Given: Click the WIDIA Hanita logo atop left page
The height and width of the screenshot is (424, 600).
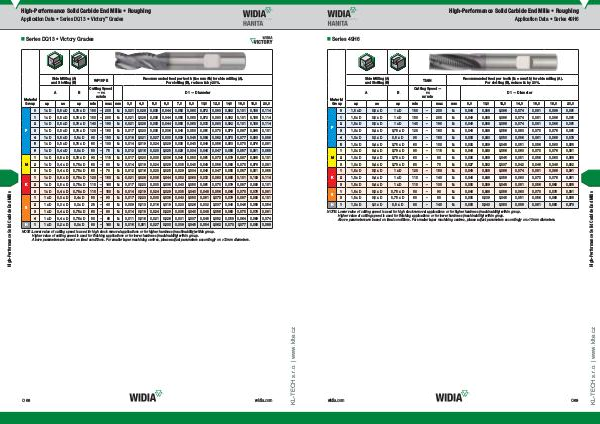Looking at the screenshot, I should click(x=257, y=17).
